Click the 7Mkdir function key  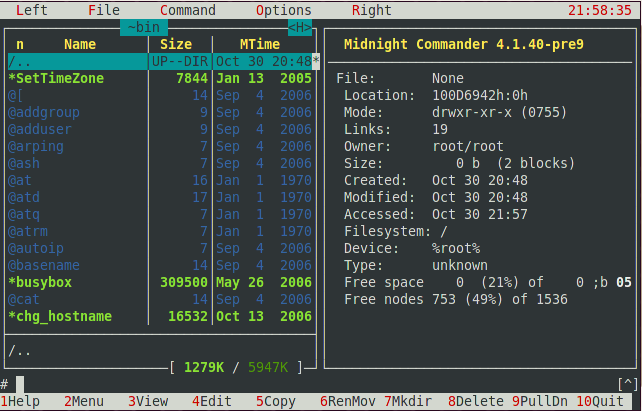(x=408, y=402)
